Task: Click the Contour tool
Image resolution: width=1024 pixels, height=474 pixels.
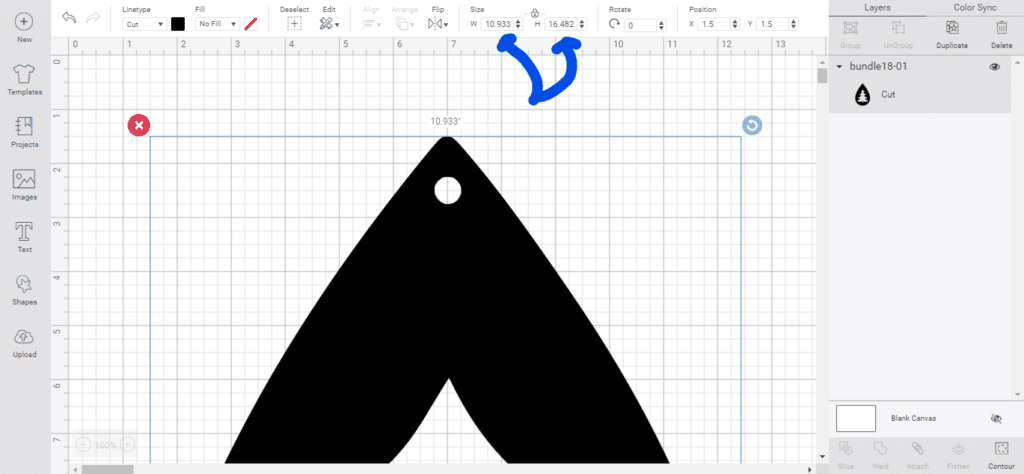Action: tap(1000, 449)
